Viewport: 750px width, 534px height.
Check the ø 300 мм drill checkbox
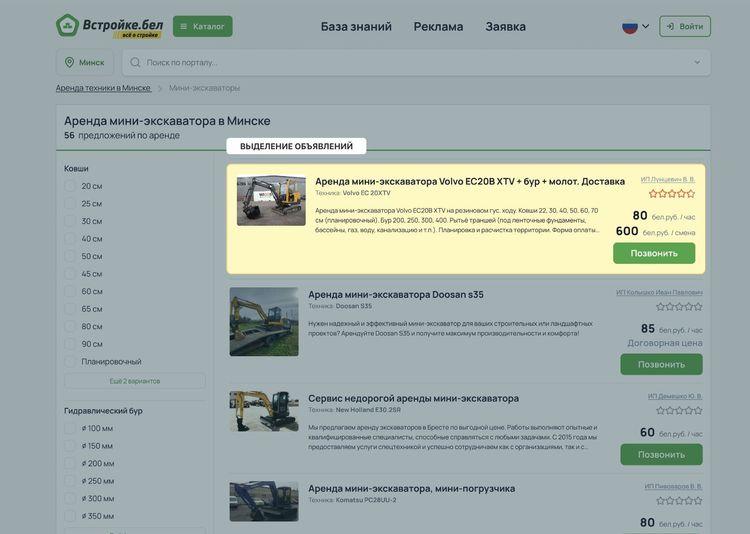[x=70, y=499]
